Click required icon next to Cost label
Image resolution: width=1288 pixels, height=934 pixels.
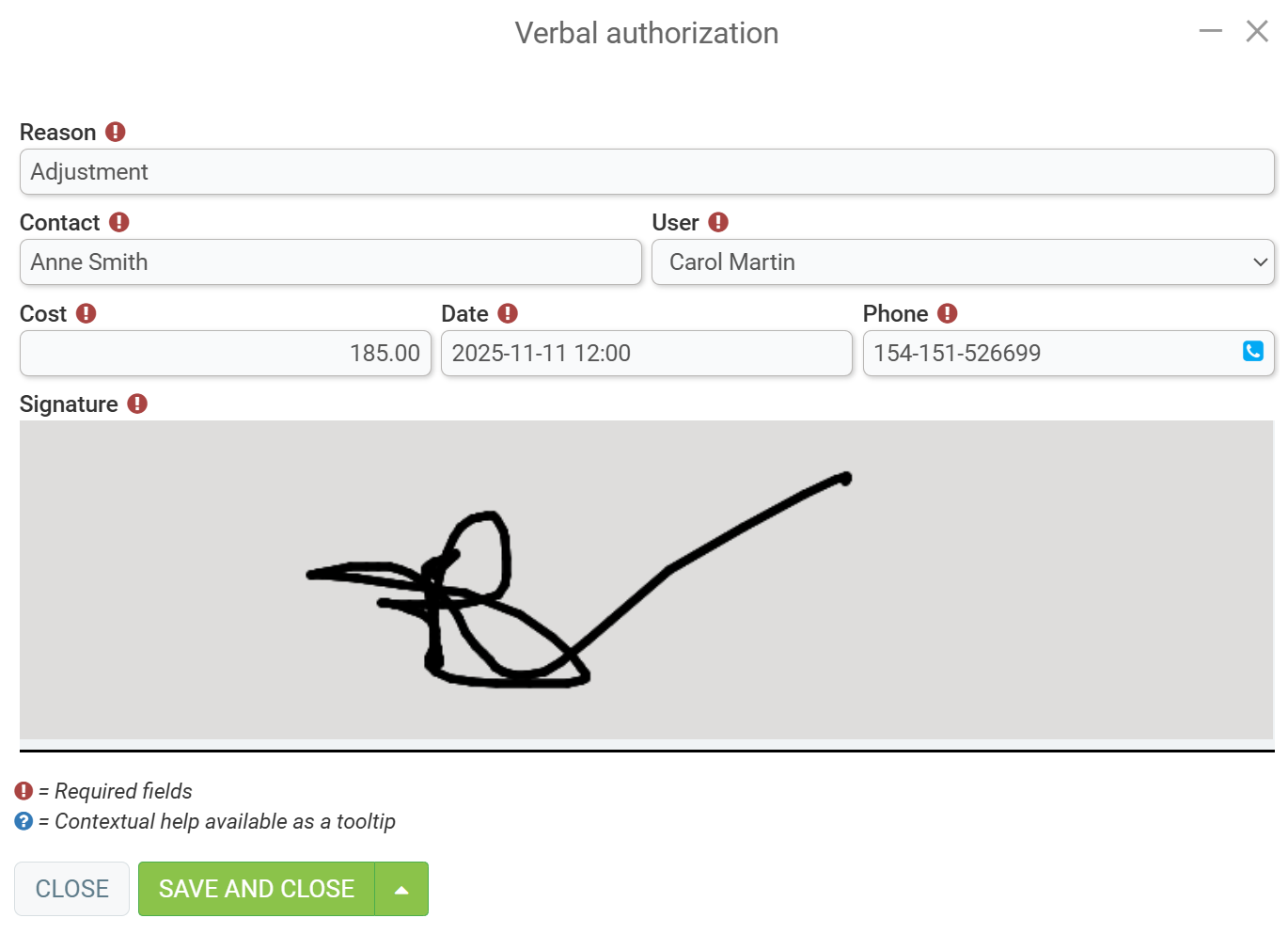(86, 313)
